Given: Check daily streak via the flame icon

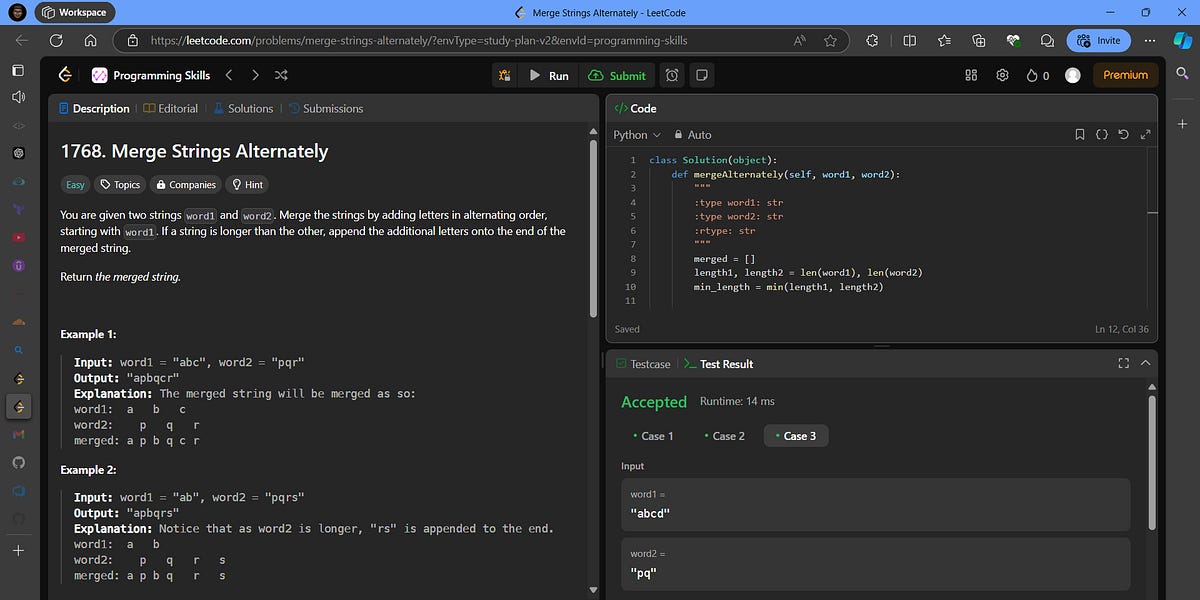Looking at the screenshot, I should pyautogui.click(x=1031, y=75).
